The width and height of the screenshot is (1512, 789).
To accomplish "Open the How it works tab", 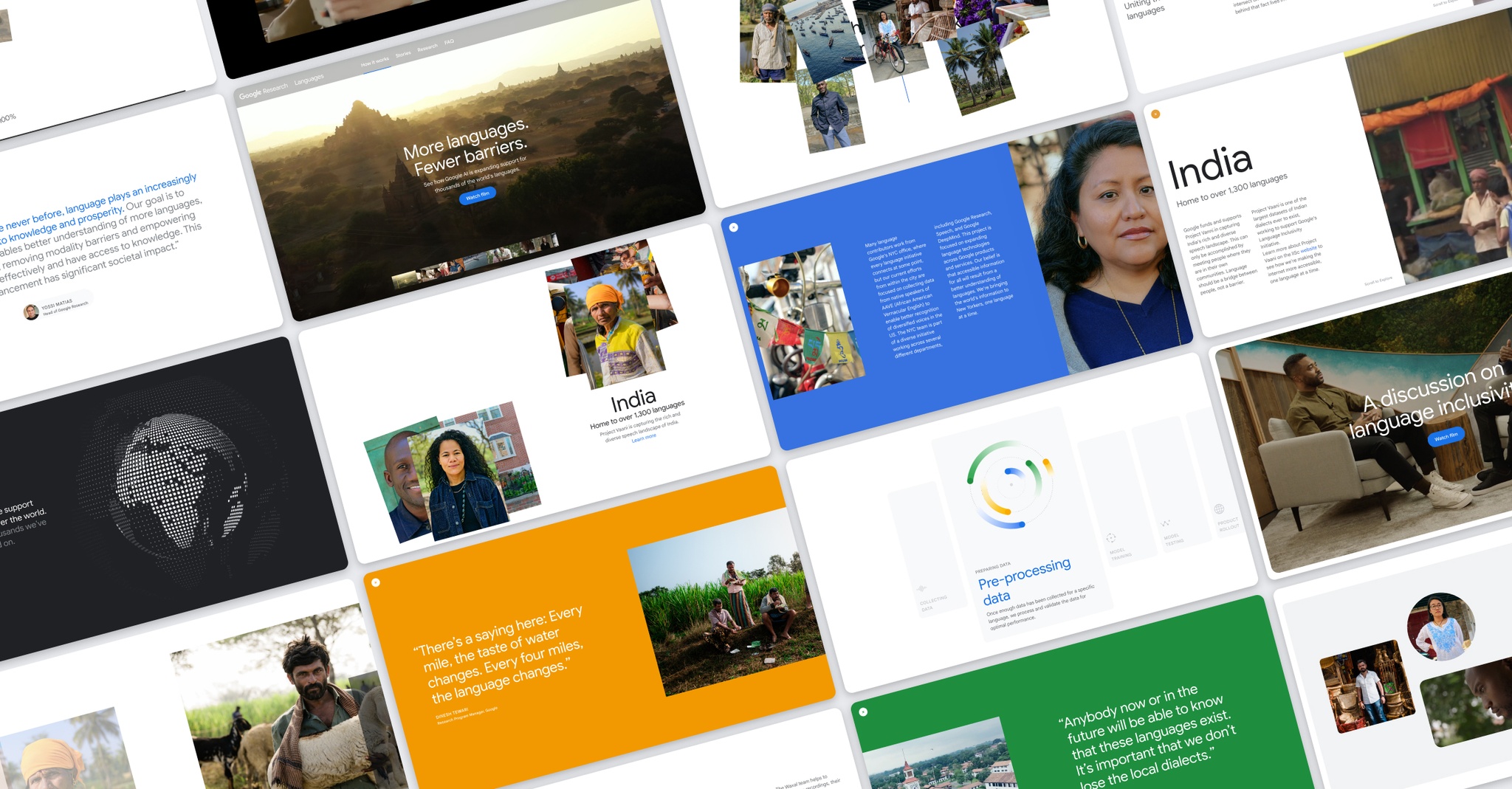I will [x=374, y=62].
